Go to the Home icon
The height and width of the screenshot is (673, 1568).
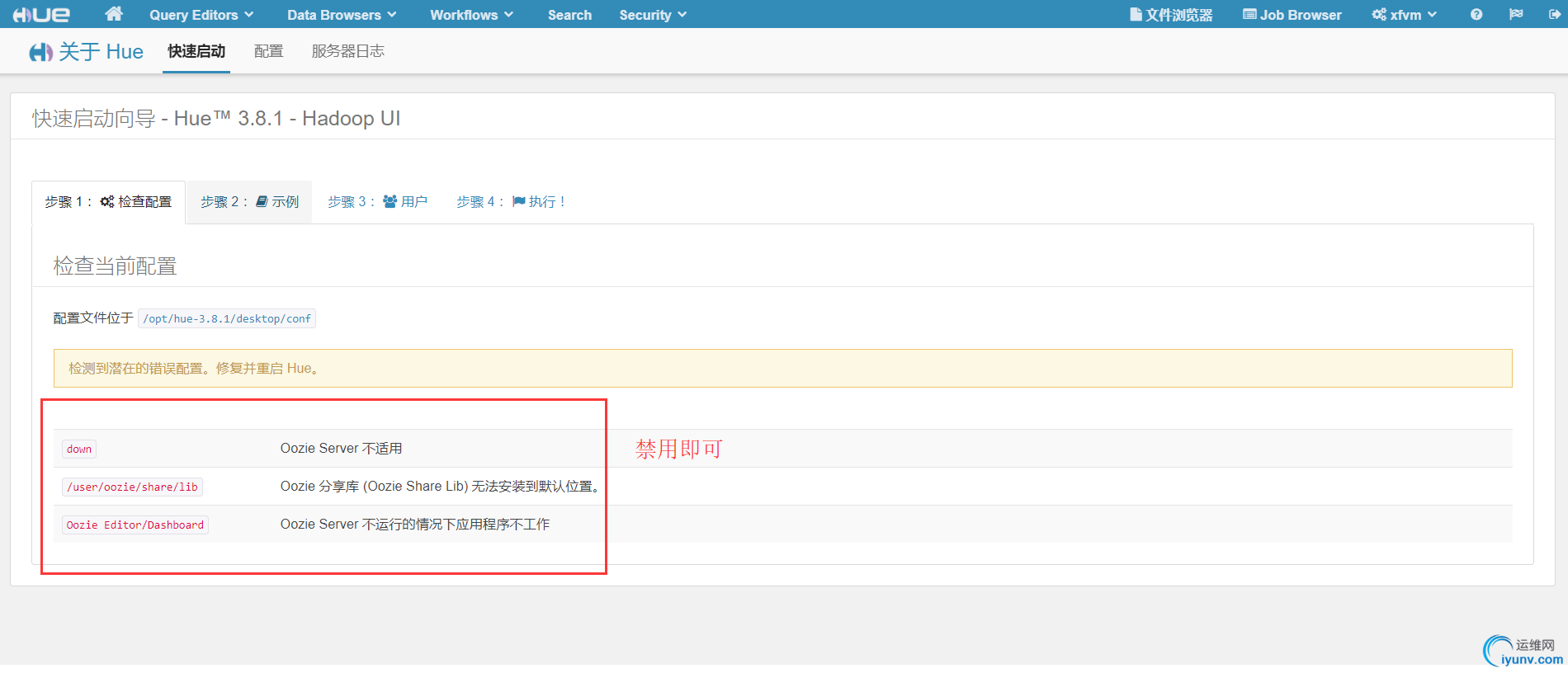114,14
